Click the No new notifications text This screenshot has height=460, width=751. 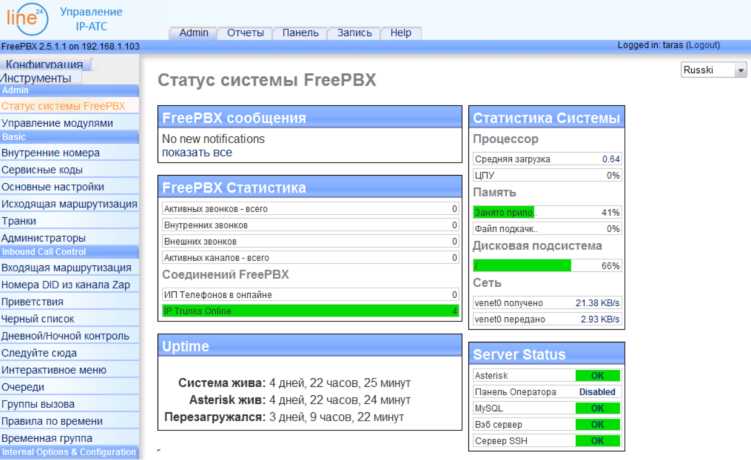pos(213,138)
